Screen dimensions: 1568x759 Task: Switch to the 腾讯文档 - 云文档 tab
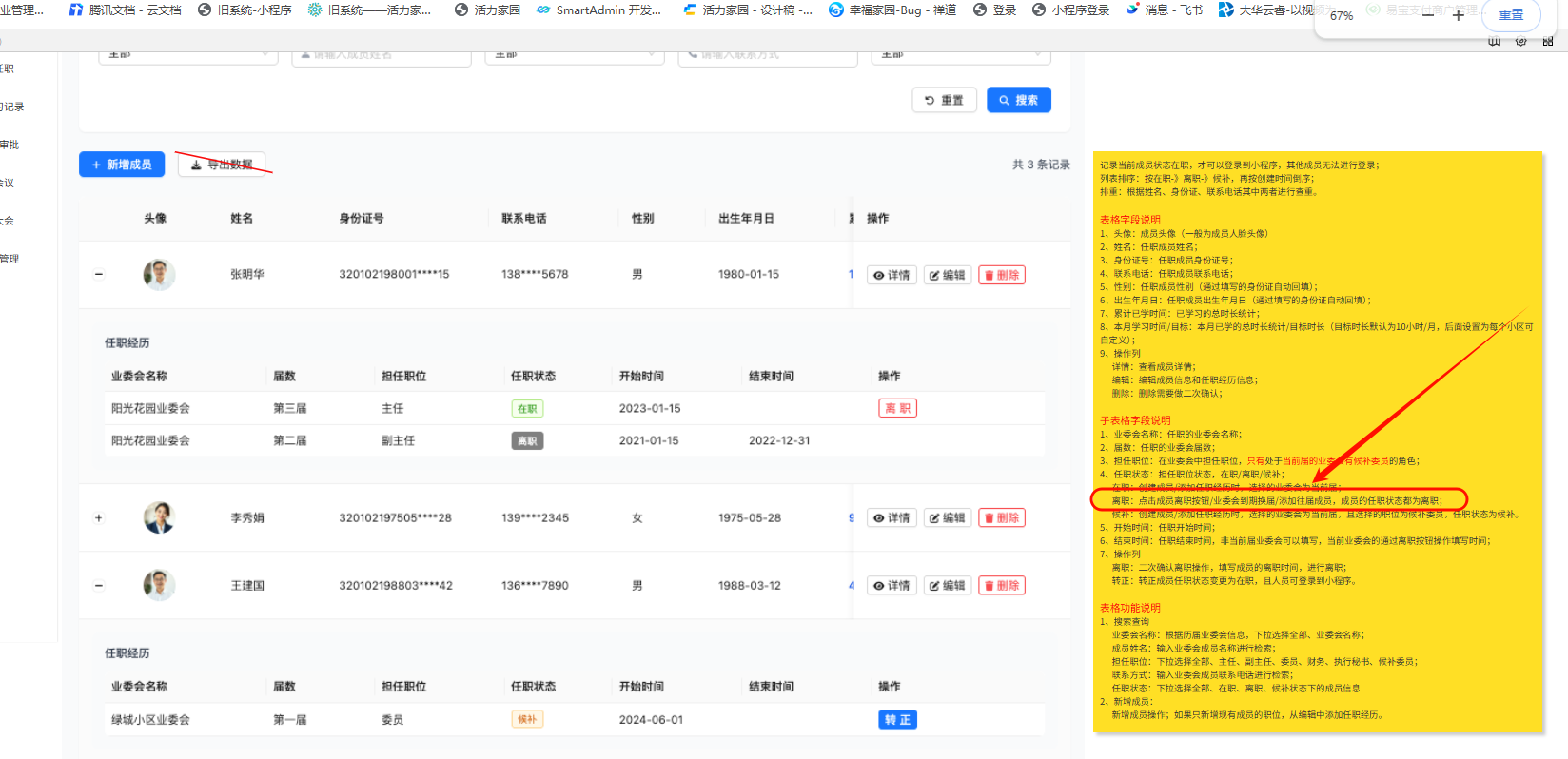point(125,10)
